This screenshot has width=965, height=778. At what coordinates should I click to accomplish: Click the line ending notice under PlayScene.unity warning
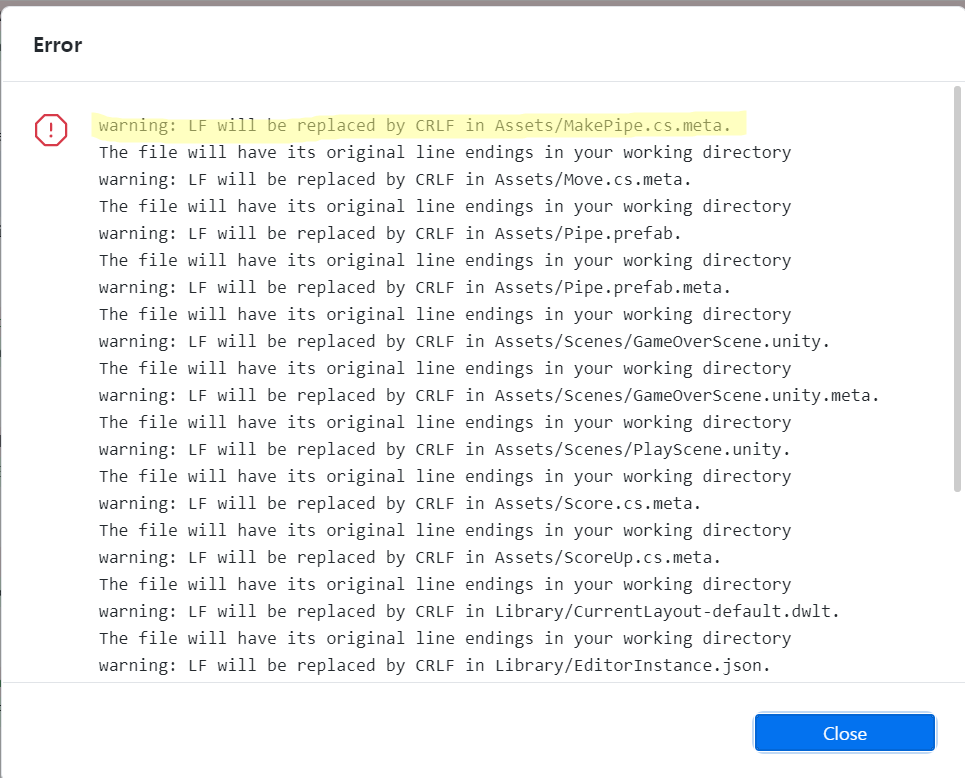pyautogui.click(x=445, y=477)
